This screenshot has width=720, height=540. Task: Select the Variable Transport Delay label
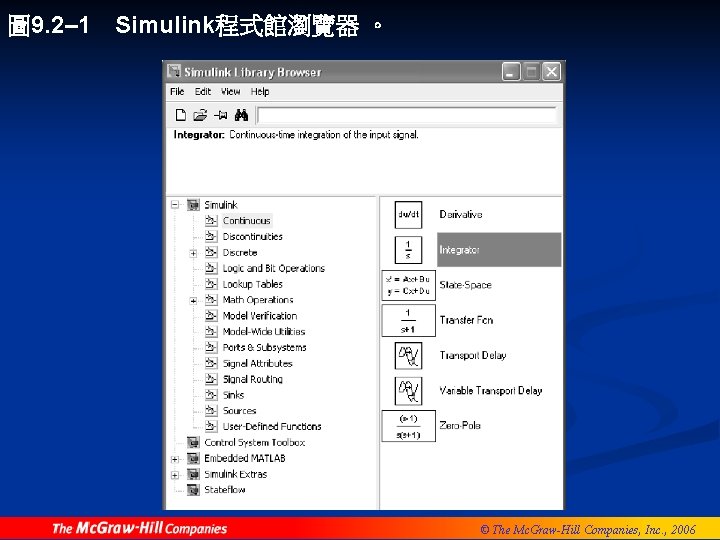(x=490, y=391)
